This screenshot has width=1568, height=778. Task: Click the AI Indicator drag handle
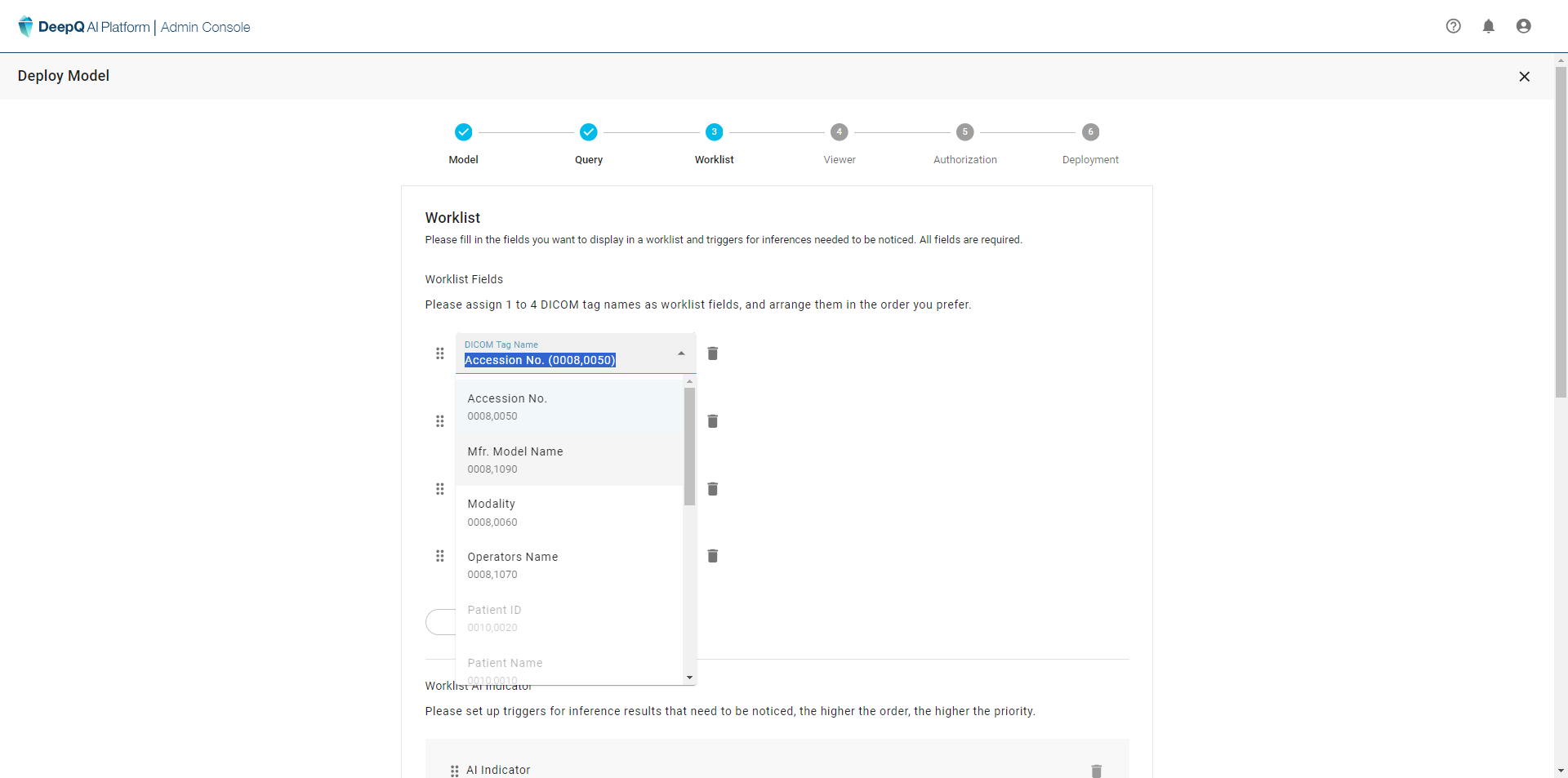(x=455, y=770)
